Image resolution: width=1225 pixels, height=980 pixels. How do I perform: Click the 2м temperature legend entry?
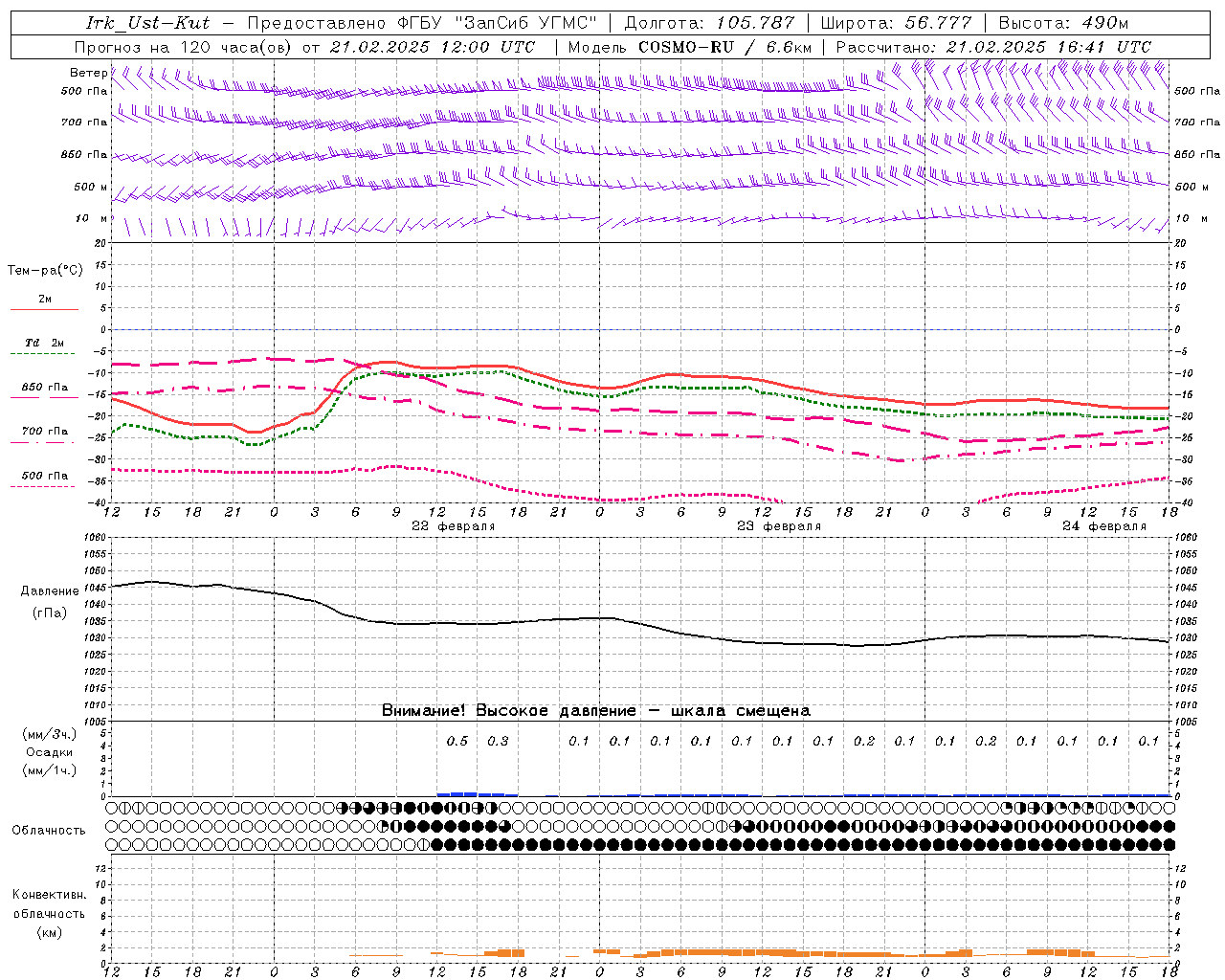point(45,300)
